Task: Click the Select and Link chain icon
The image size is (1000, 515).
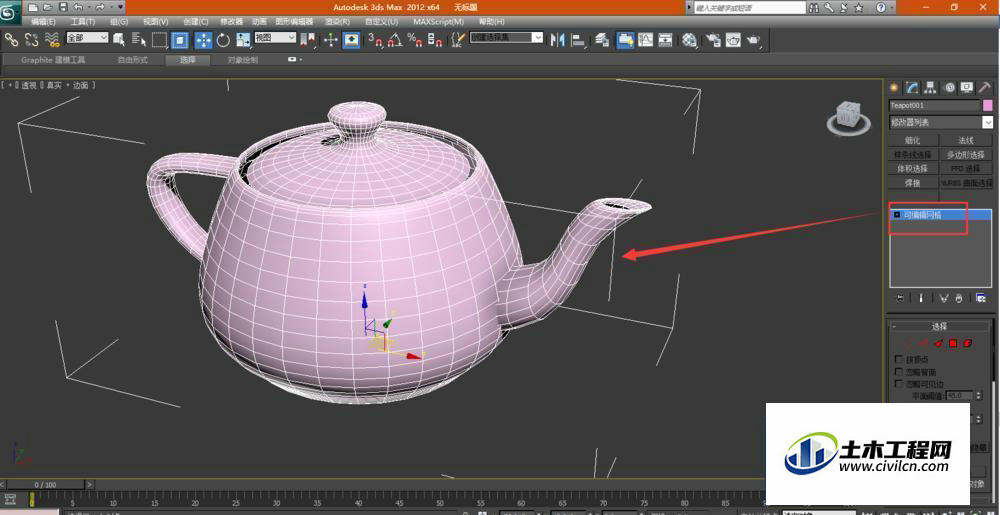Action: coord(11,40)
